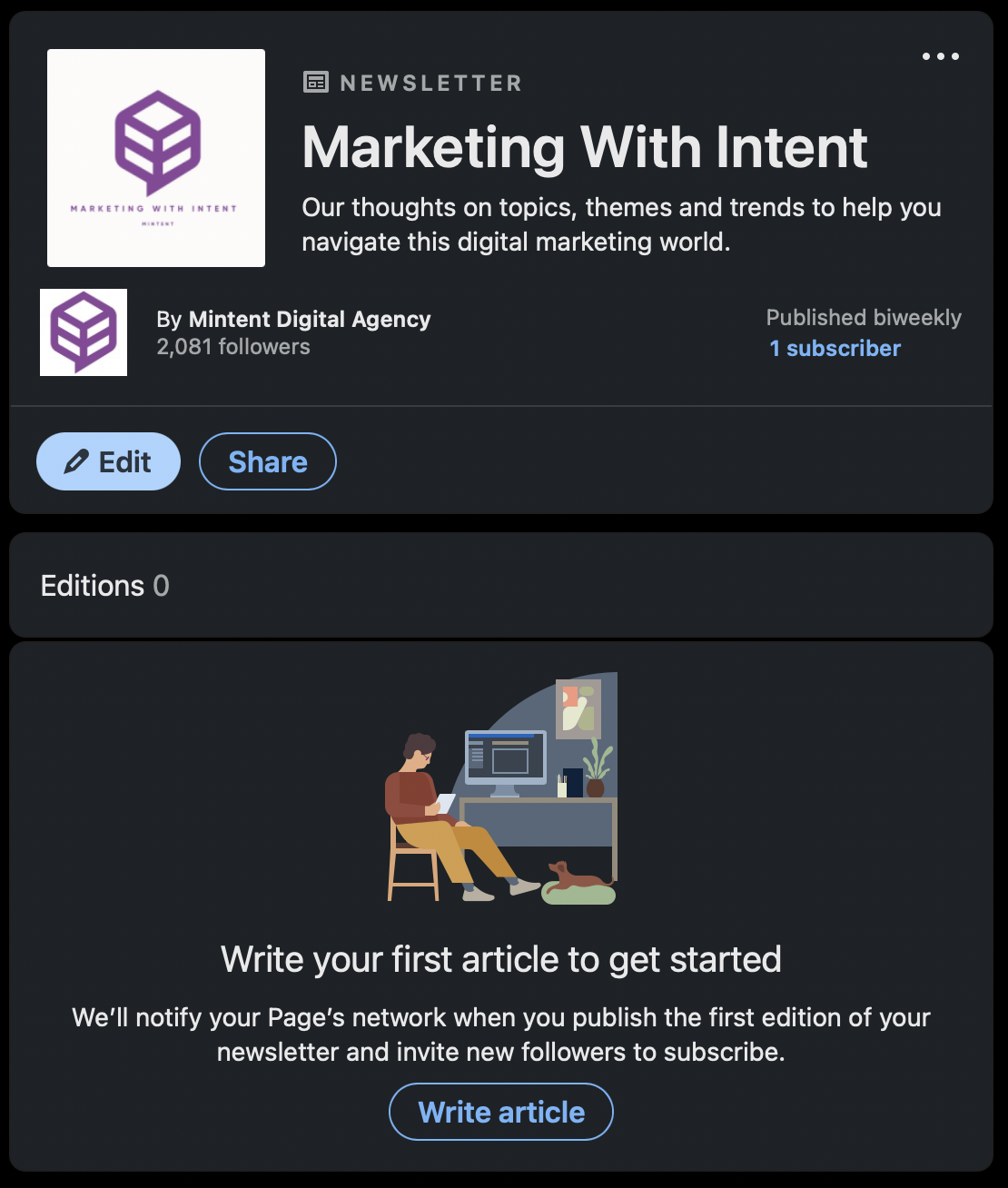This screenshot has height=1188, width=1008.
Task: Click the newsletter icon beside the NEWSLETTER label
Action: click(315, 83)
